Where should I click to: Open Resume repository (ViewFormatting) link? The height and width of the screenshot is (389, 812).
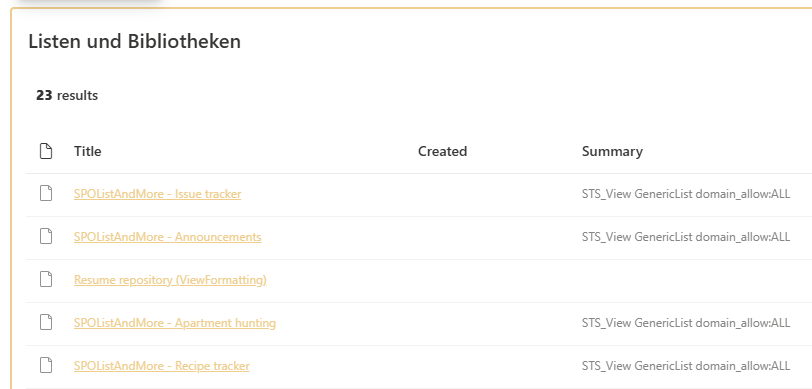click(170, 280)
